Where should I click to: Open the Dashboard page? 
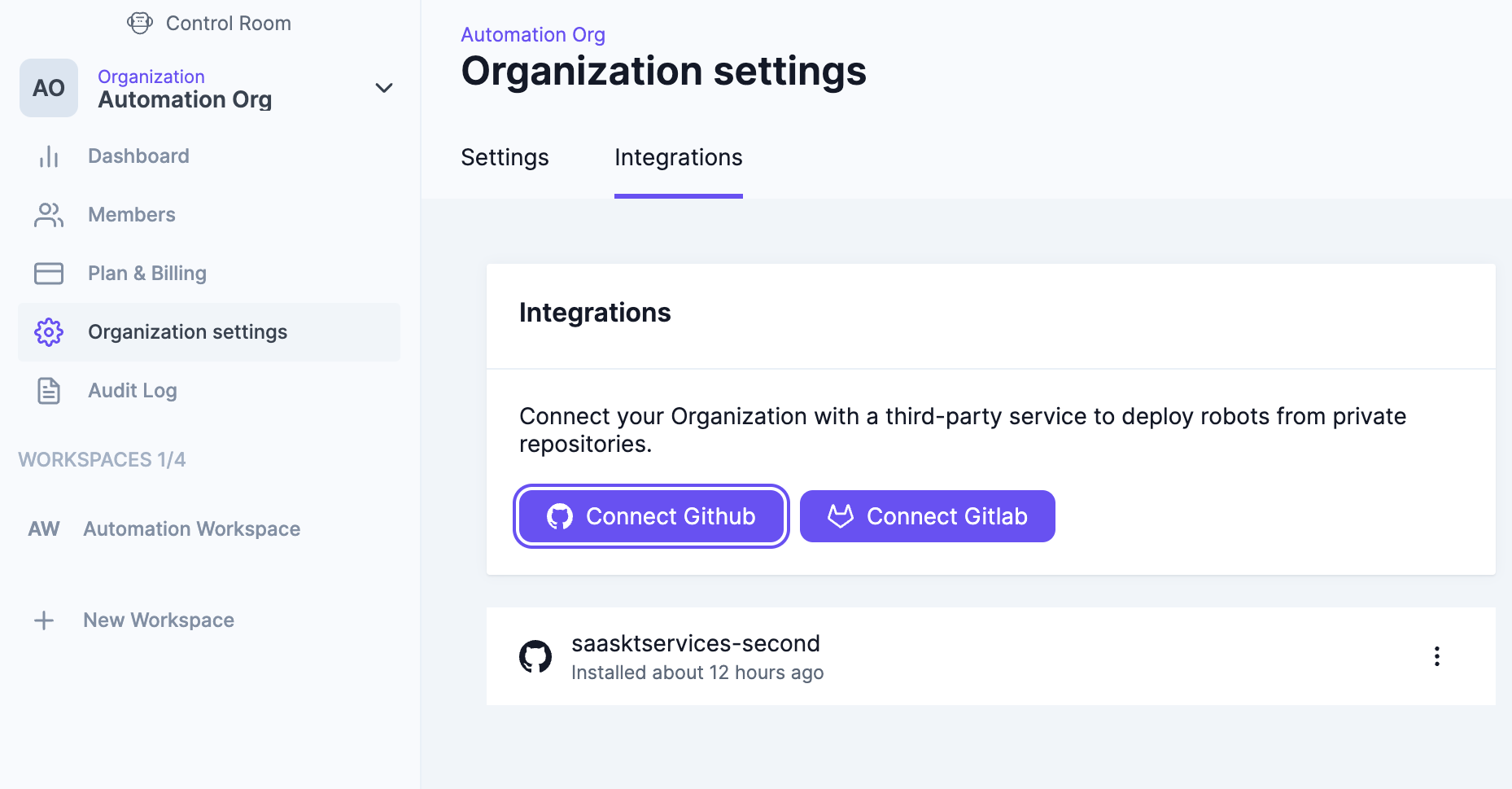click(138, 156)
